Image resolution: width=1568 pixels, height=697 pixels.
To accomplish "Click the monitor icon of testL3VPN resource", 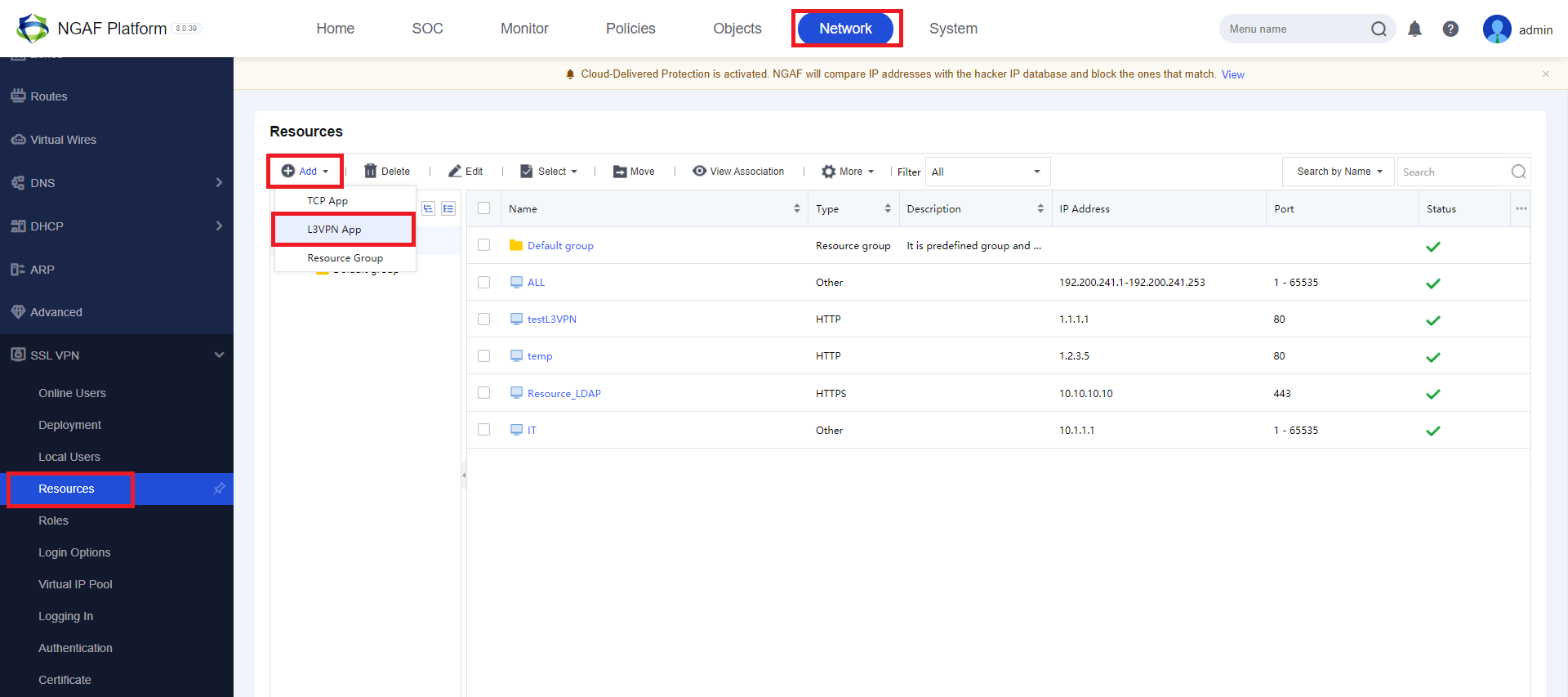I will click(x=516, y=319).
